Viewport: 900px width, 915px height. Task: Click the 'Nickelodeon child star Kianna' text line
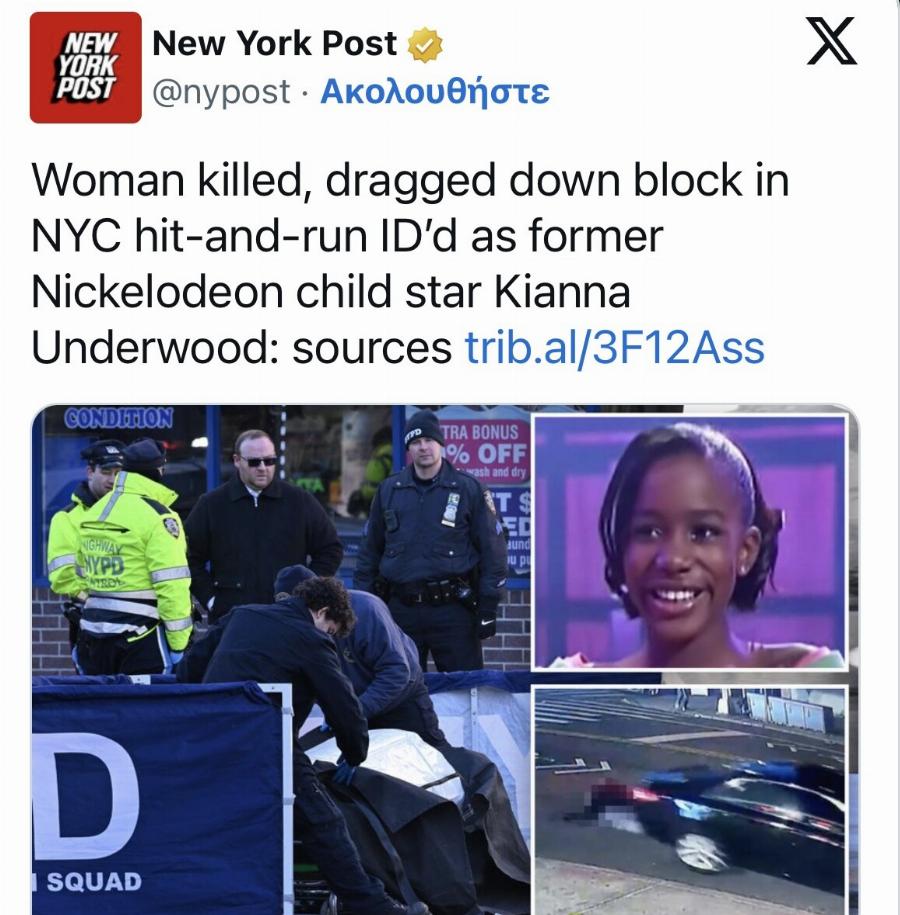click(331, 292)
